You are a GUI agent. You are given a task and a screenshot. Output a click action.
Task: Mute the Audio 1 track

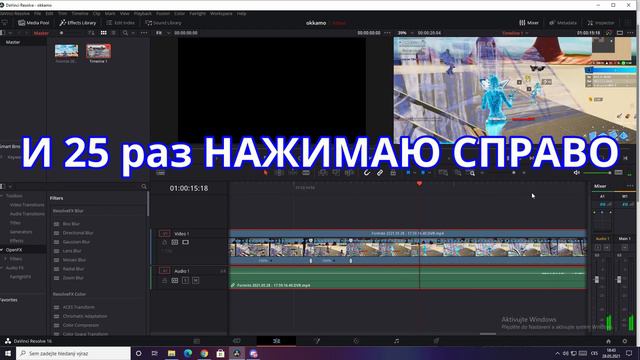(x=196, y=280)
